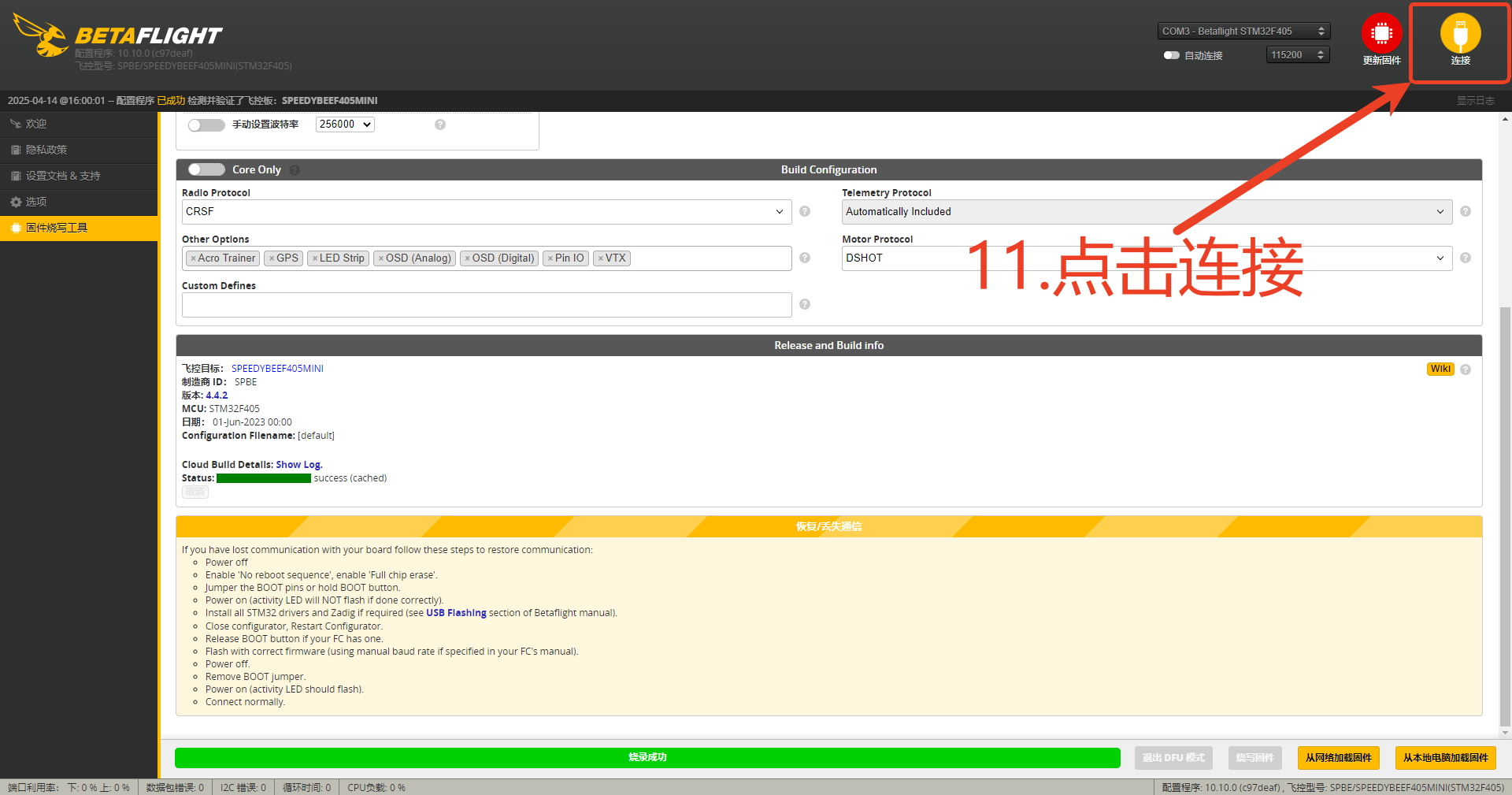This screenshot has height=795, width=1512.
Task: Click the Exit DFU Mode button
Action: 1173,758
